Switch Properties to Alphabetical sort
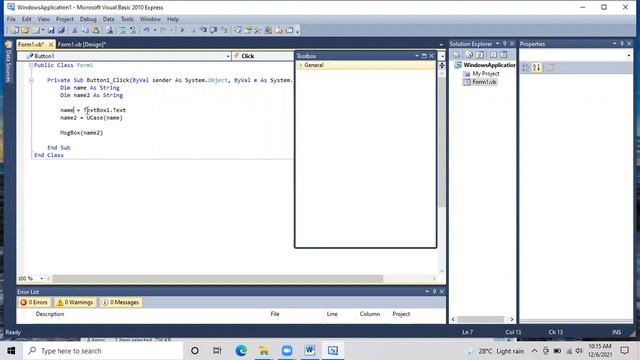This screenshot has height=360, width=640. [x=536, y=68]
